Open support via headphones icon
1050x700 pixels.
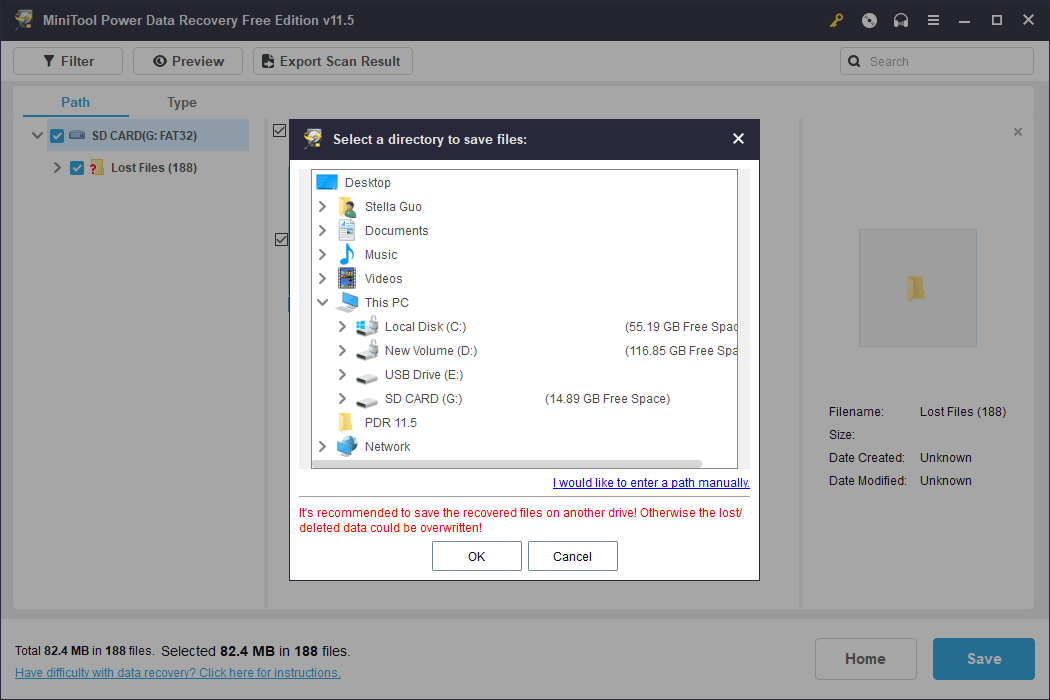point(901,20)
